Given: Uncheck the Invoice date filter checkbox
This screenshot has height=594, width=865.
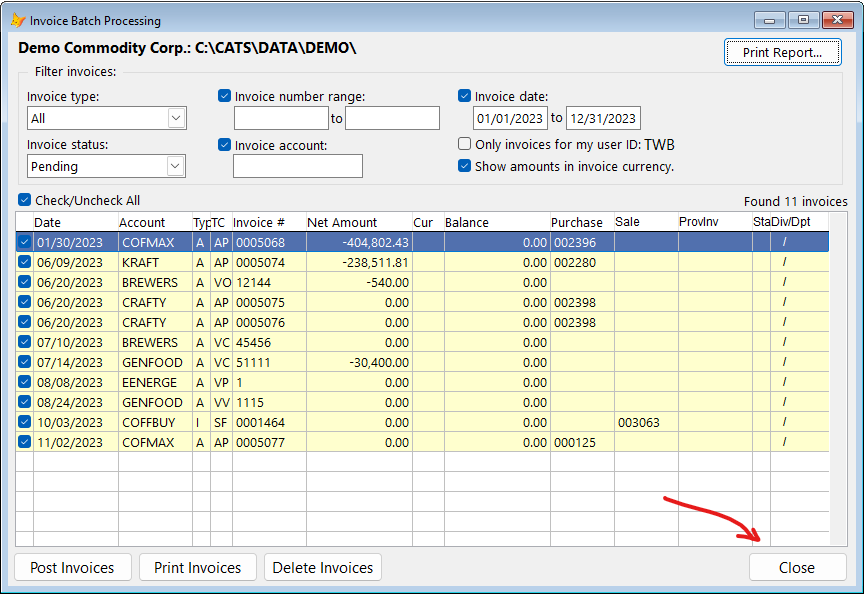Looking at the screenshot, I should point(464,96).
